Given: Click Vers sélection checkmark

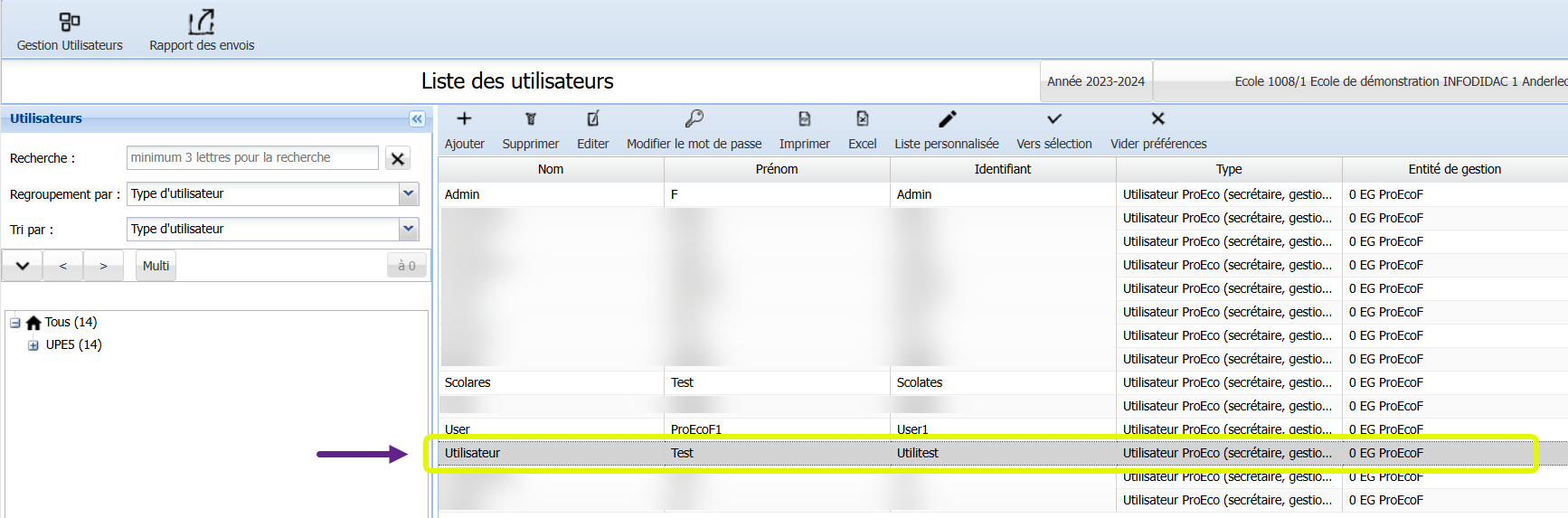Looking at the screenshot, I should (1053, 119).
